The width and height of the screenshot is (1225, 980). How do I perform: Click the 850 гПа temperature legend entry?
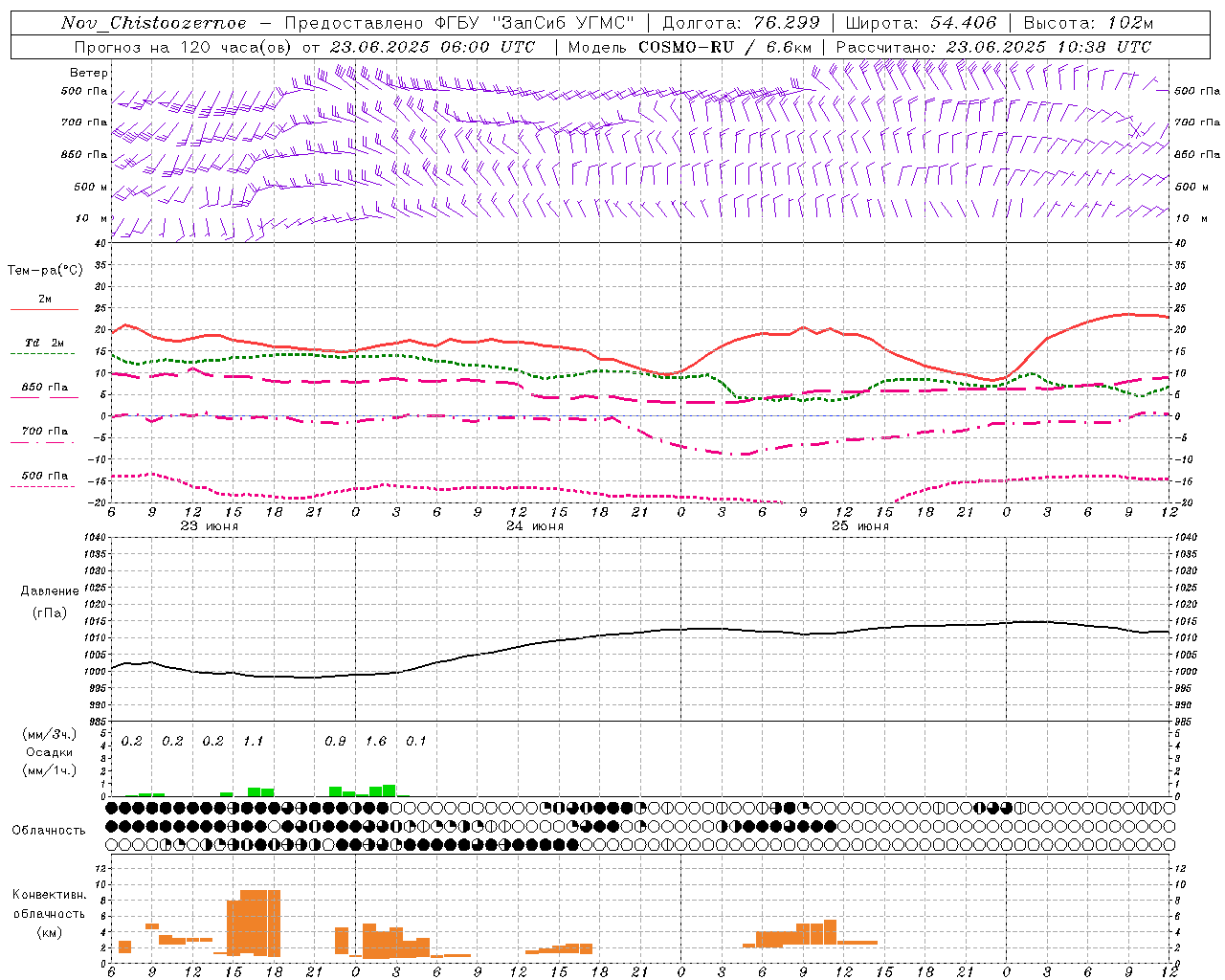[45, 388]
